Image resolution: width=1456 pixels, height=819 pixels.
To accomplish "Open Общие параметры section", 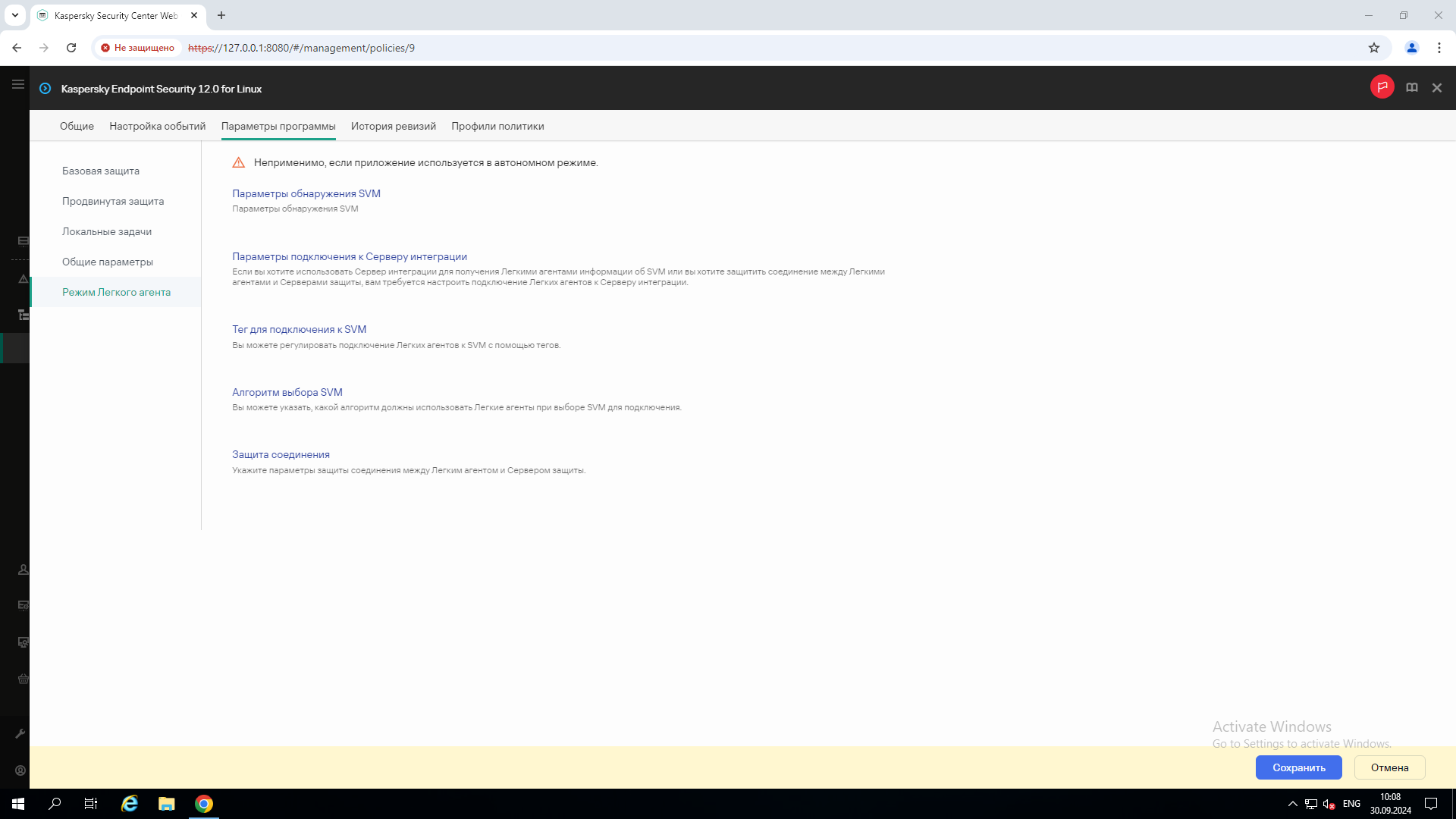I will tap(115, 262).
